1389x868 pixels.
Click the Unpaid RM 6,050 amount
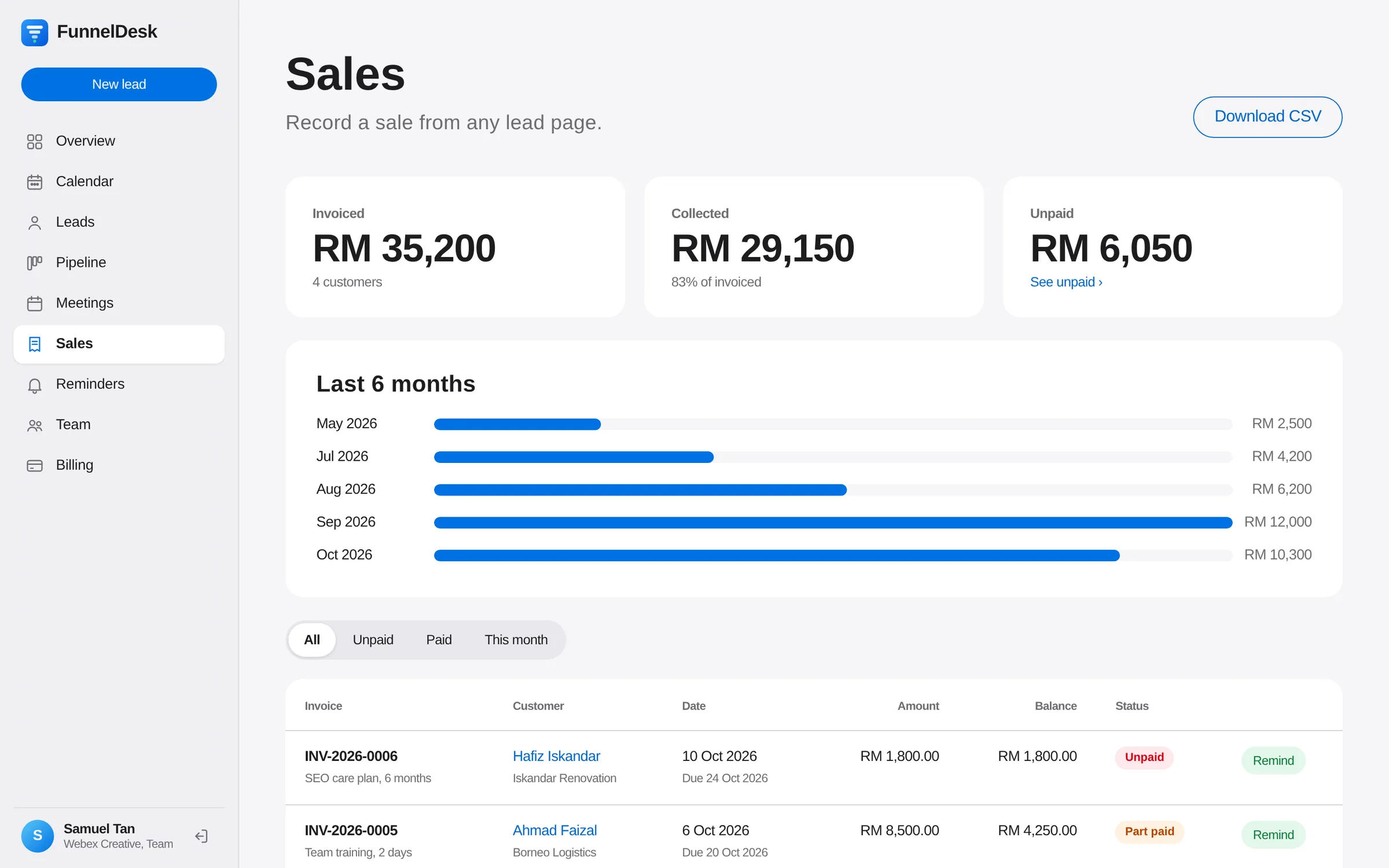1111,249
